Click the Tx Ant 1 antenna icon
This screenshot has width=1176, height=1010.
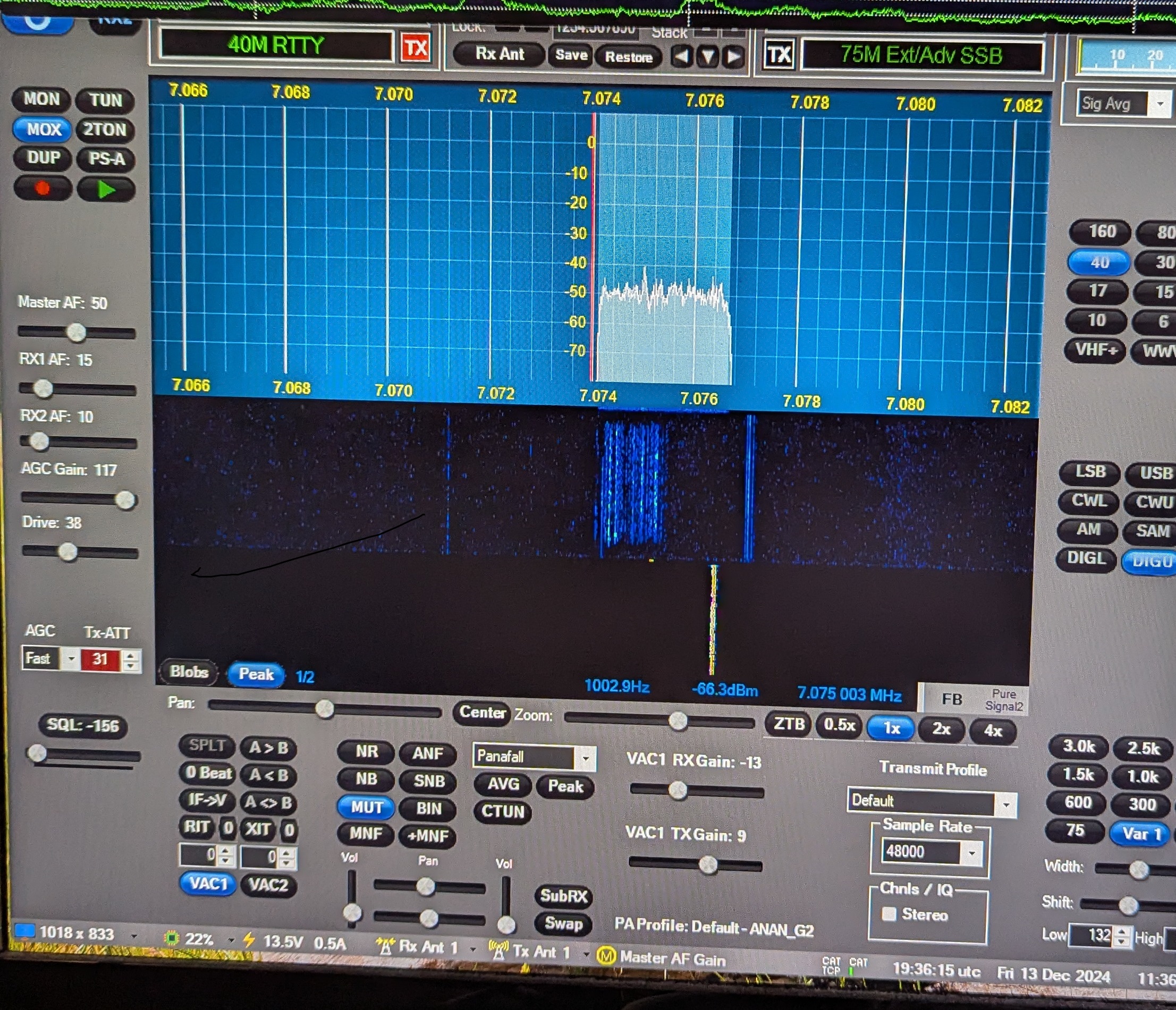coord(498,949)
